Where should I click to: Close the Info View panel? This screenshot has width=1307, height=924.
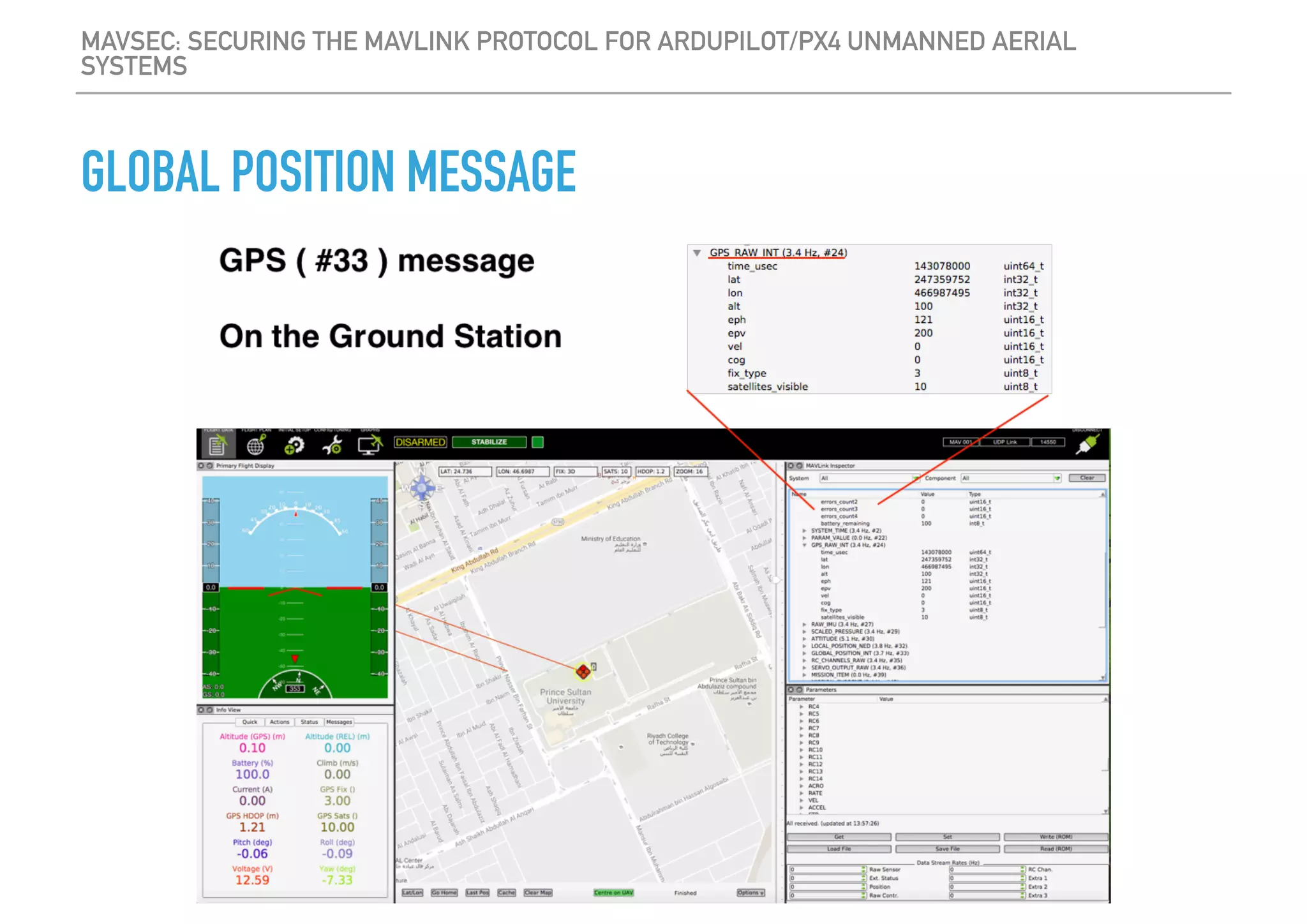tap(201, 710)
